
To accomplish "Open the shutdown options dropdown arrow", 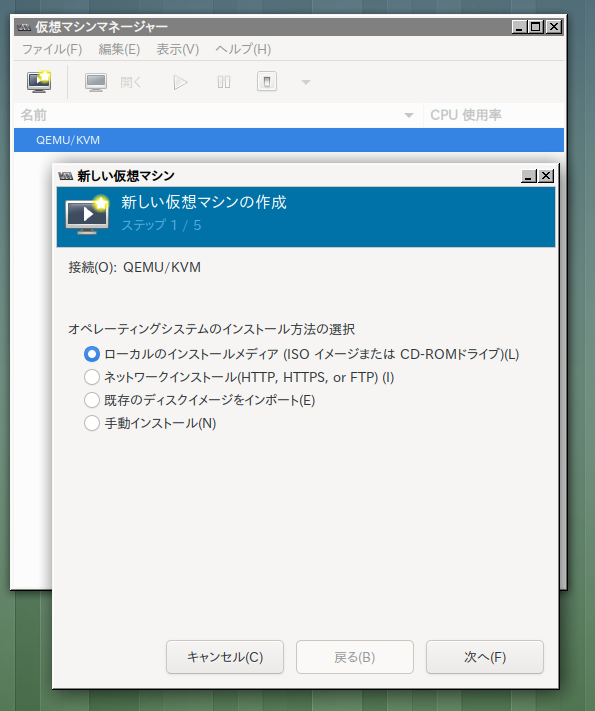I will coord(306,83).
